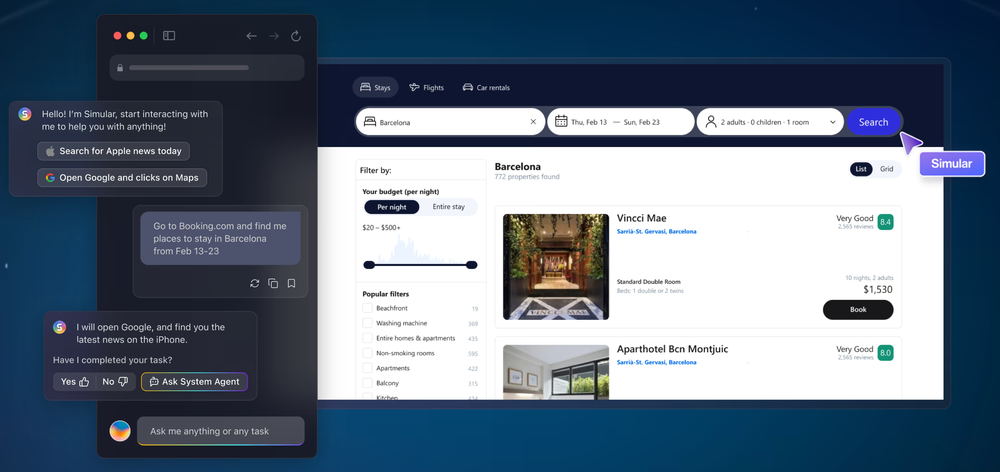The image size is (1000, 472).
Task: Click the $1,530 price
Action: click(878, 290)
